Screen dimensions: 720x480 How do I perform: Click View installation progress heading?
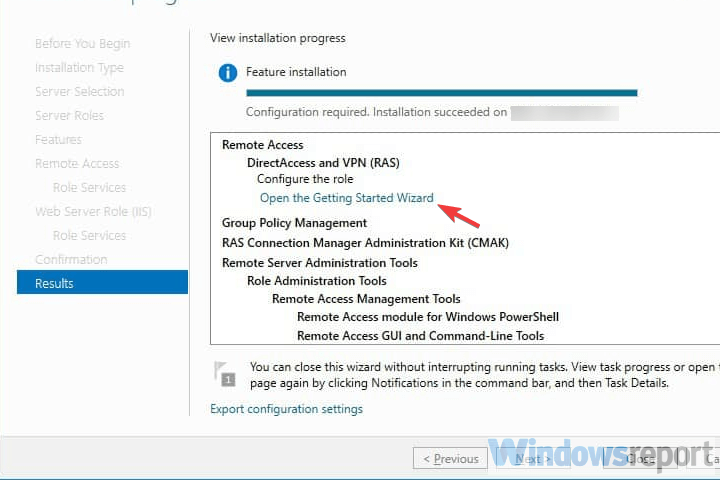click(x=278, y=38)
